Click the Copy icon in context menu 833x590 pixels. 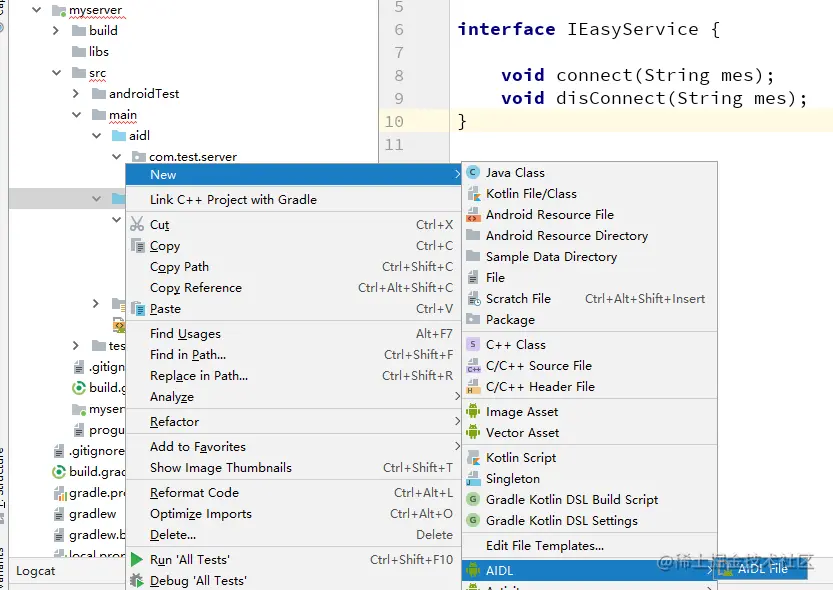coord(138,246)
